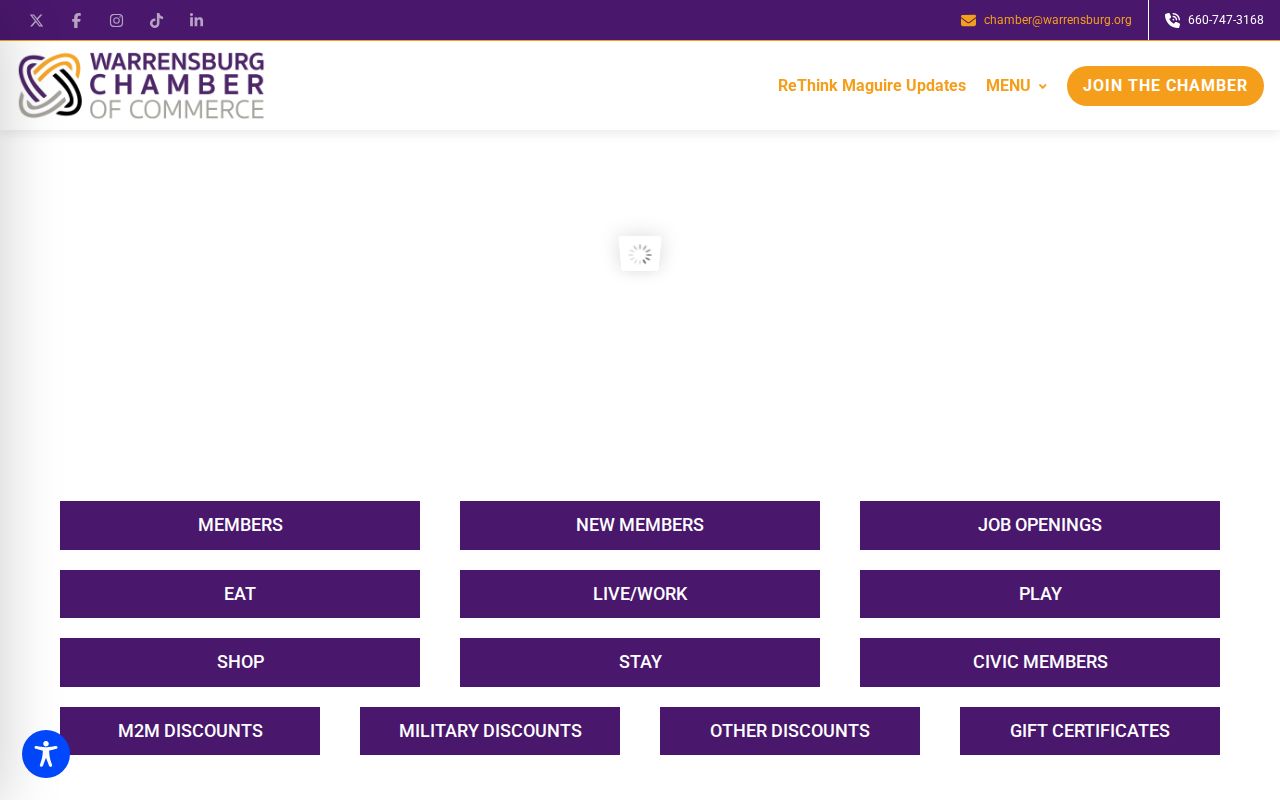The image size is (1280, 800).
Task: View CIVIC MEMBERS listing
Action: 1040,662
